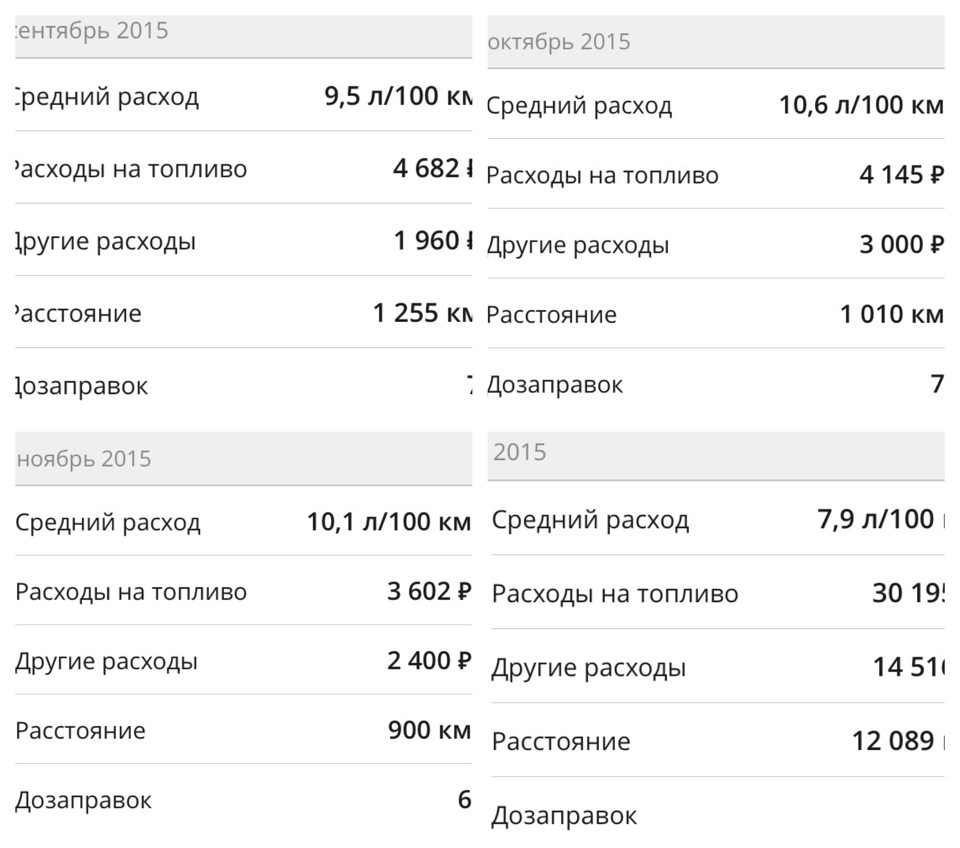Tap the ноябрь 2015 section header
The image size is (960, 848).
(243, 459)
